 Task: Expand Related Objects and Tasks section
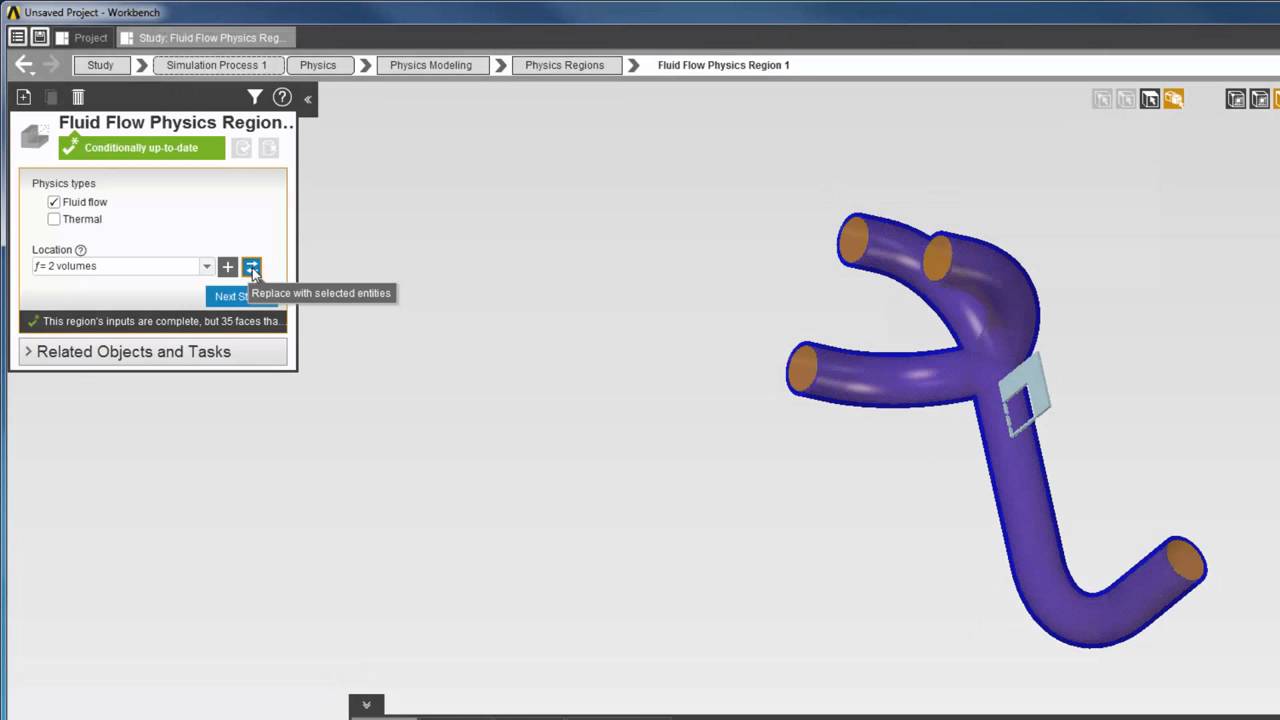point(153,352)
